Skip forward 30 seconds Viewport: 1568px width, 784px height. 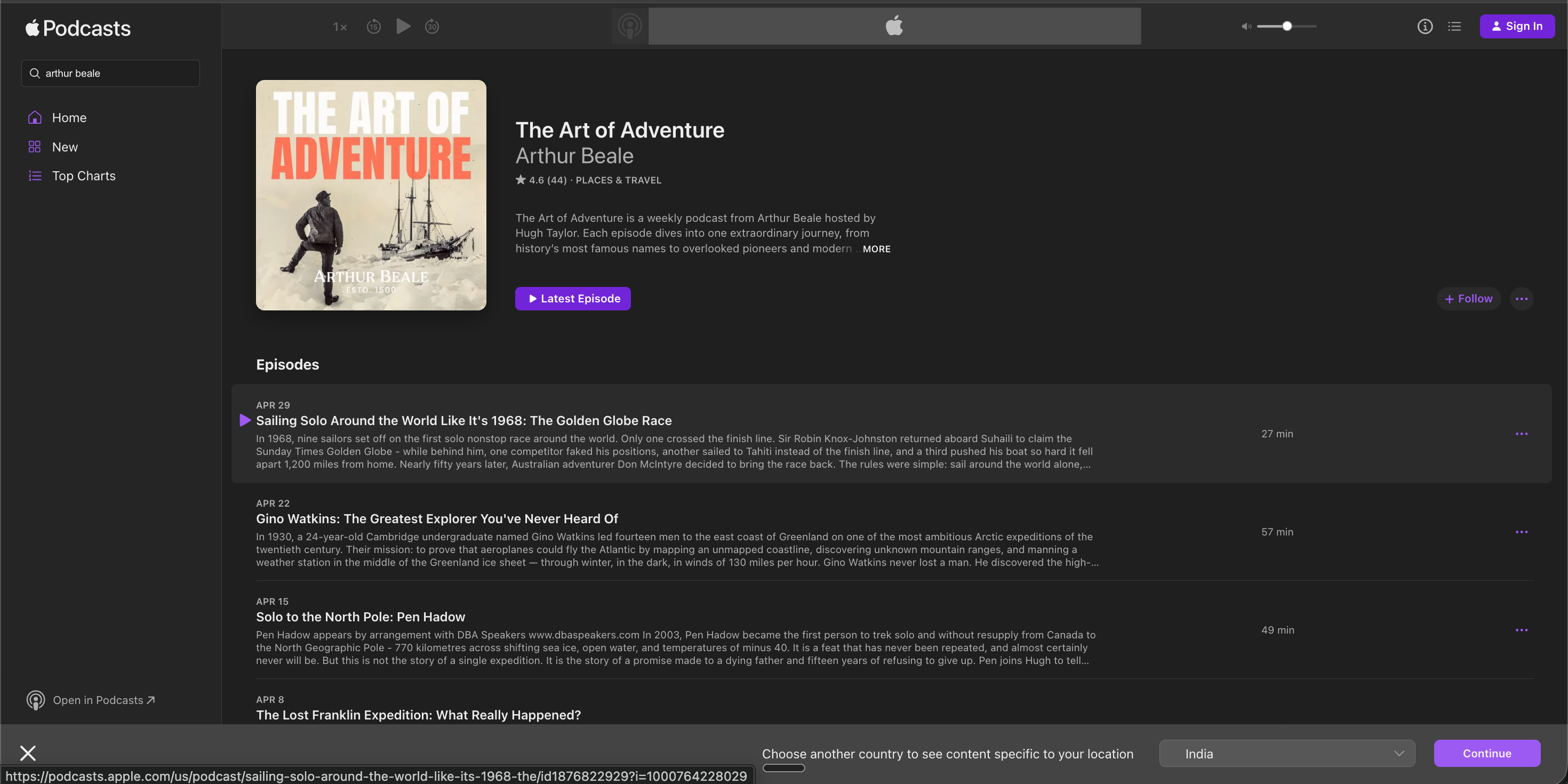(432, 26)
